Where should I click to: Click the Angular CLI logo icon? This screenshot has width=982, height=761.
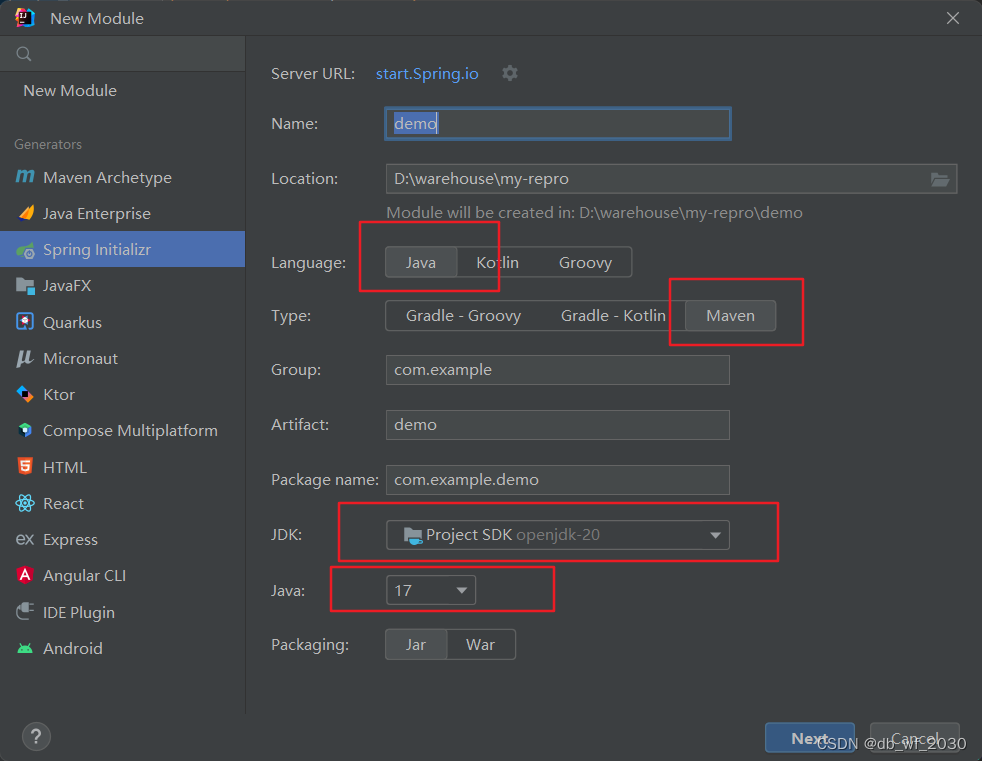click(x=25, y=575)
